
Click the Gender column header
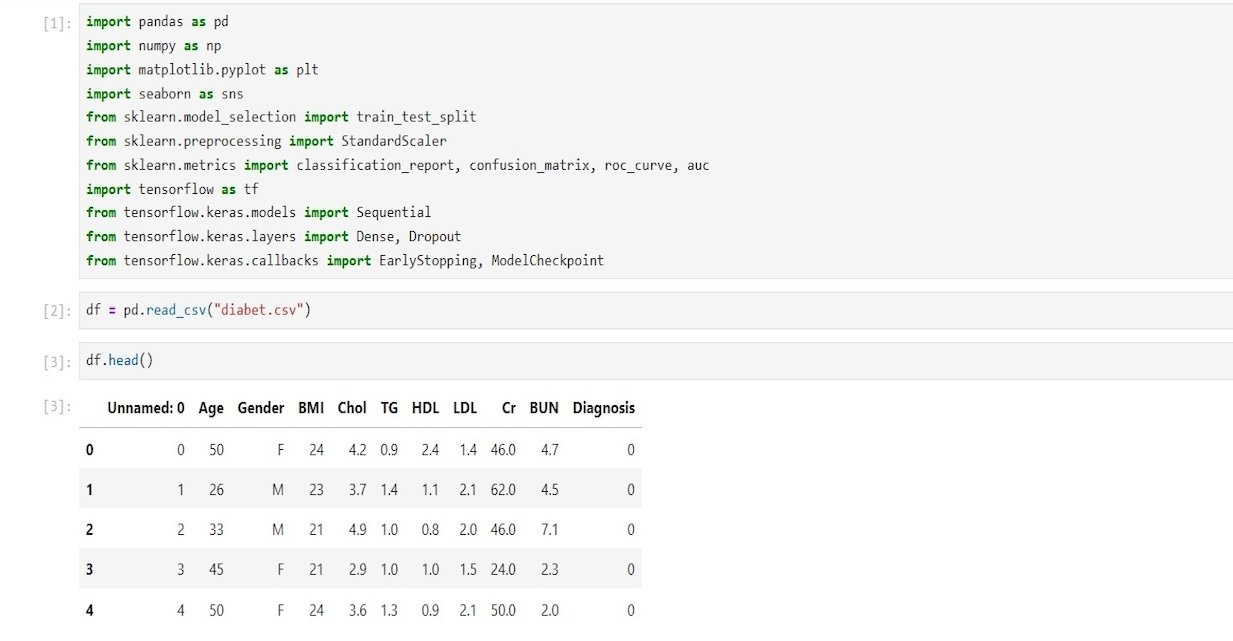coord(261,408)
